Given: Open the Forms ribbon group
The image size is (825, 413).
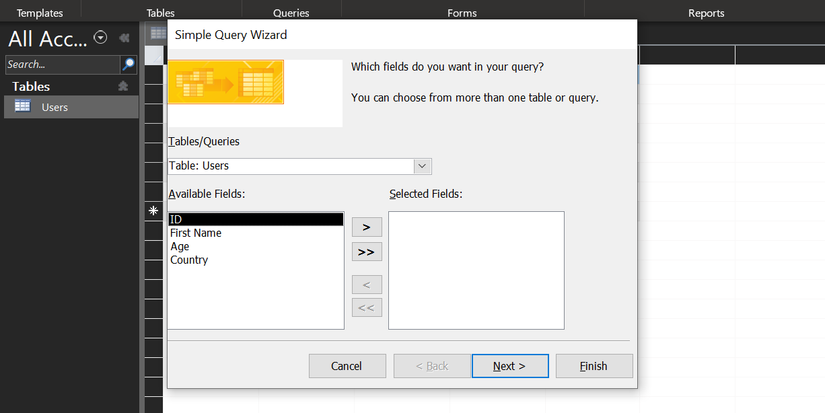Looking at the screenshot, I should point(462,13).
